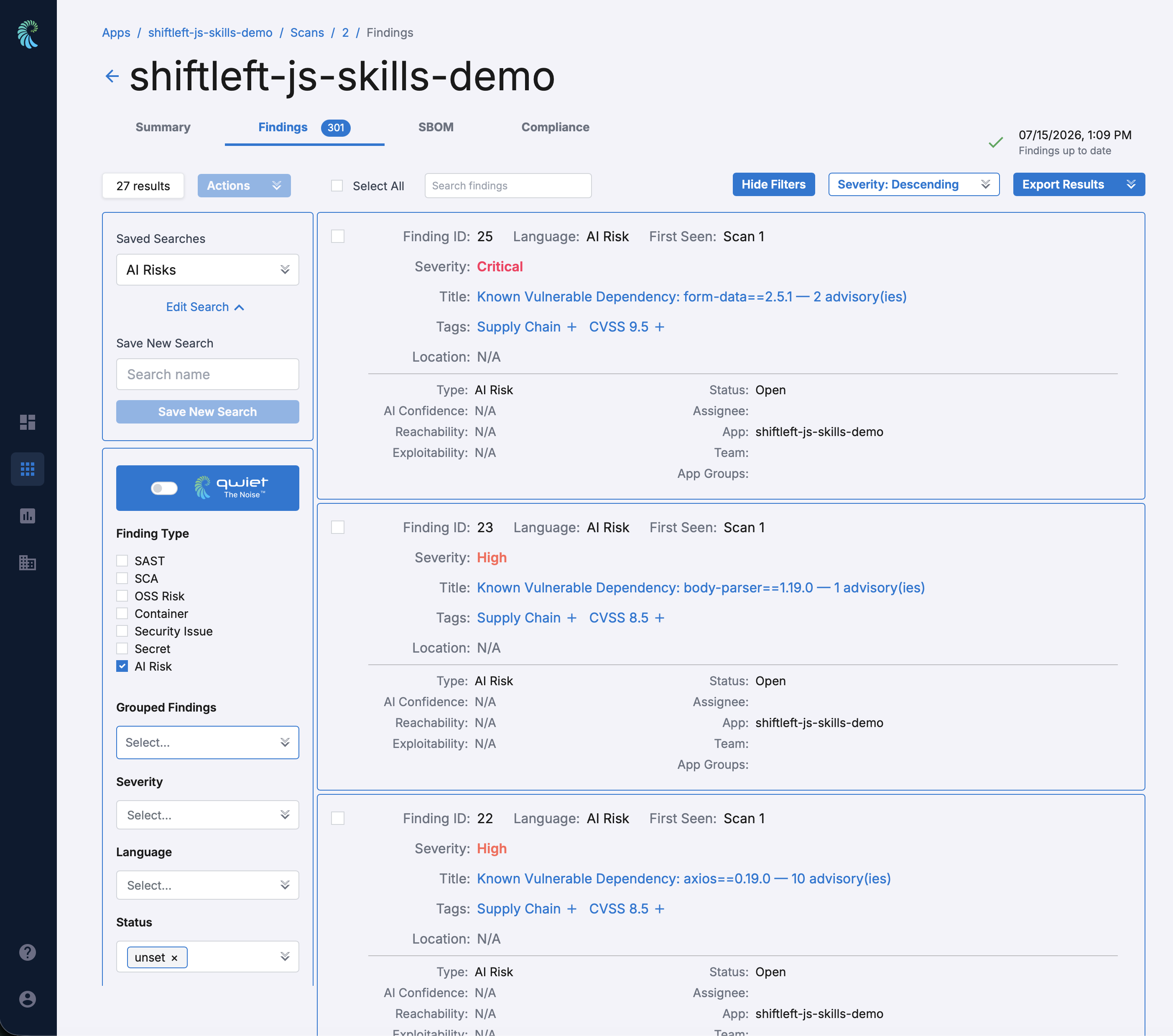Click the Hide Filters button
The height and width of the screenshot is (1036, 1173).
pos(774,185)
